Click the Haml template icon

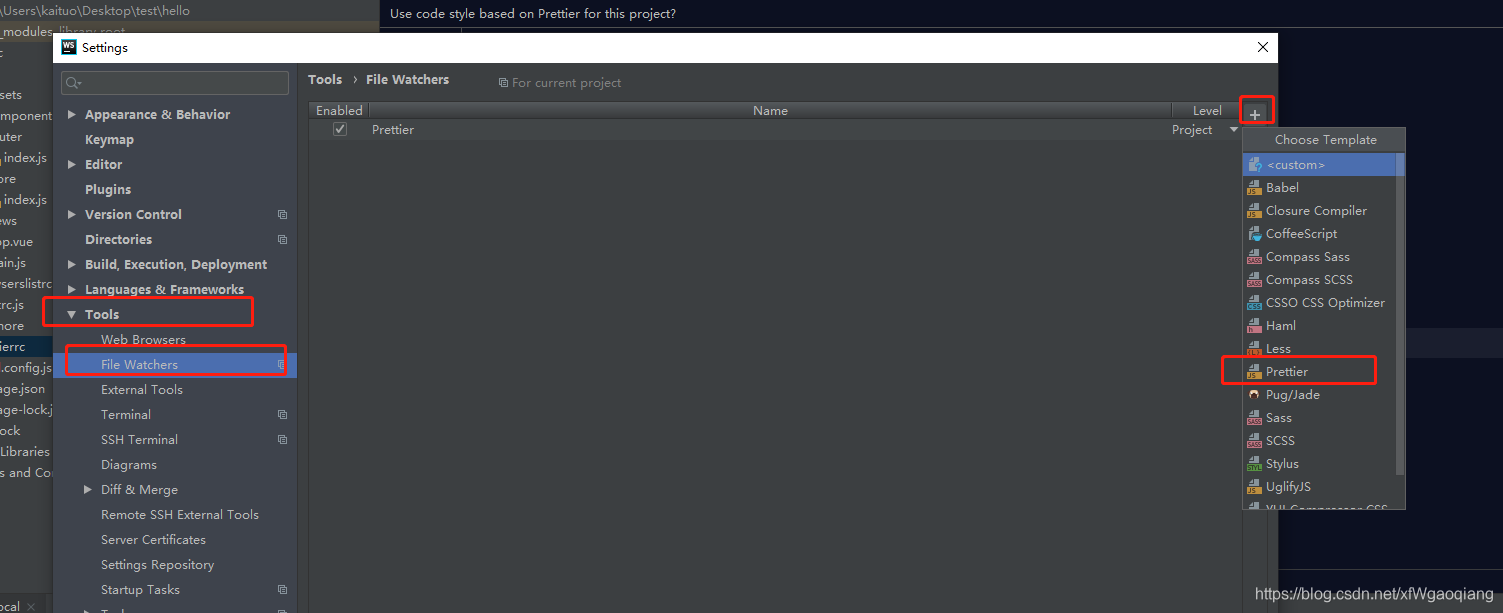point(1254,325)
